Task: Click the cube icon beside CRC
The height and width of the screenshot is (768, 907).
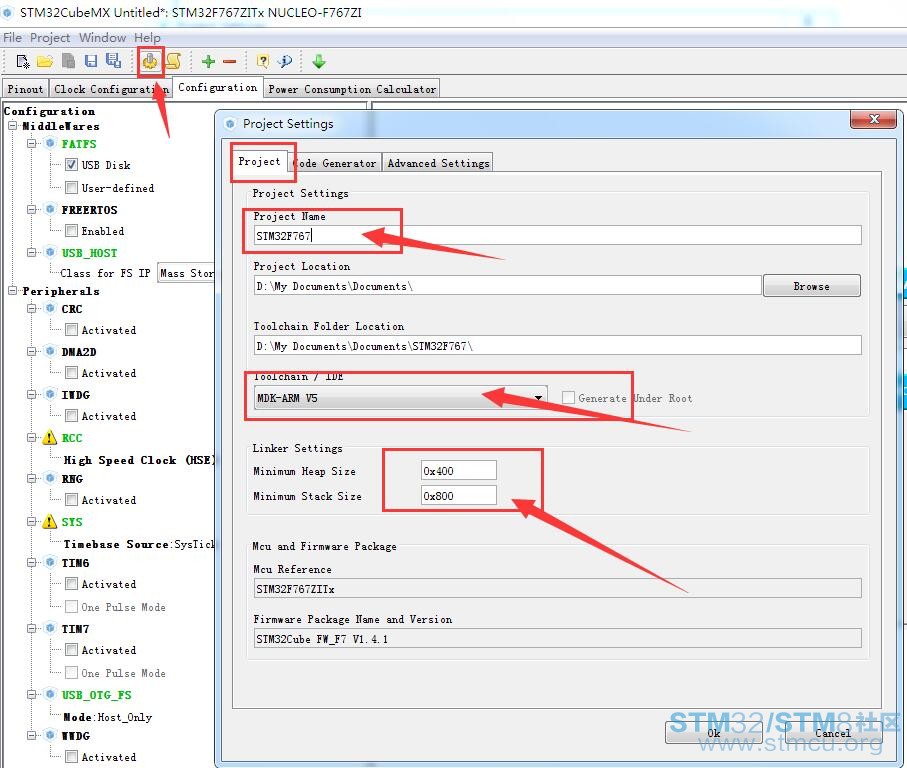Action: coord(50,308)
